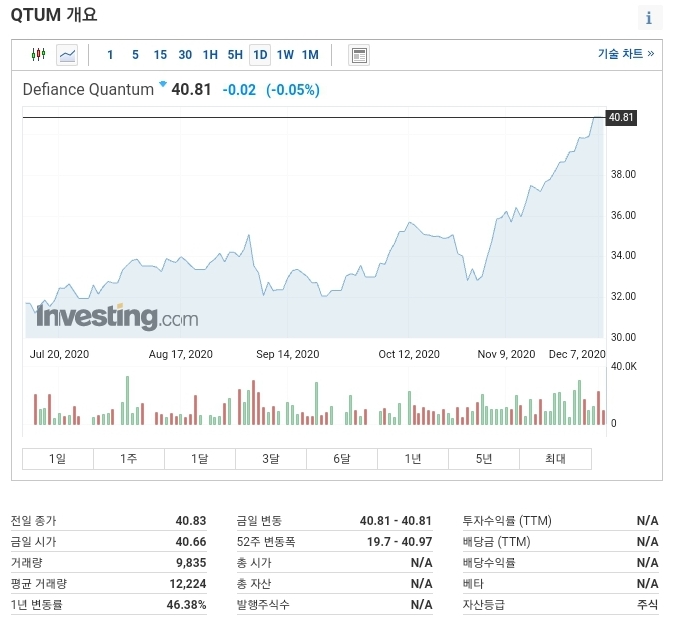Click the (-0.05%) percent change value

[293, 90]
